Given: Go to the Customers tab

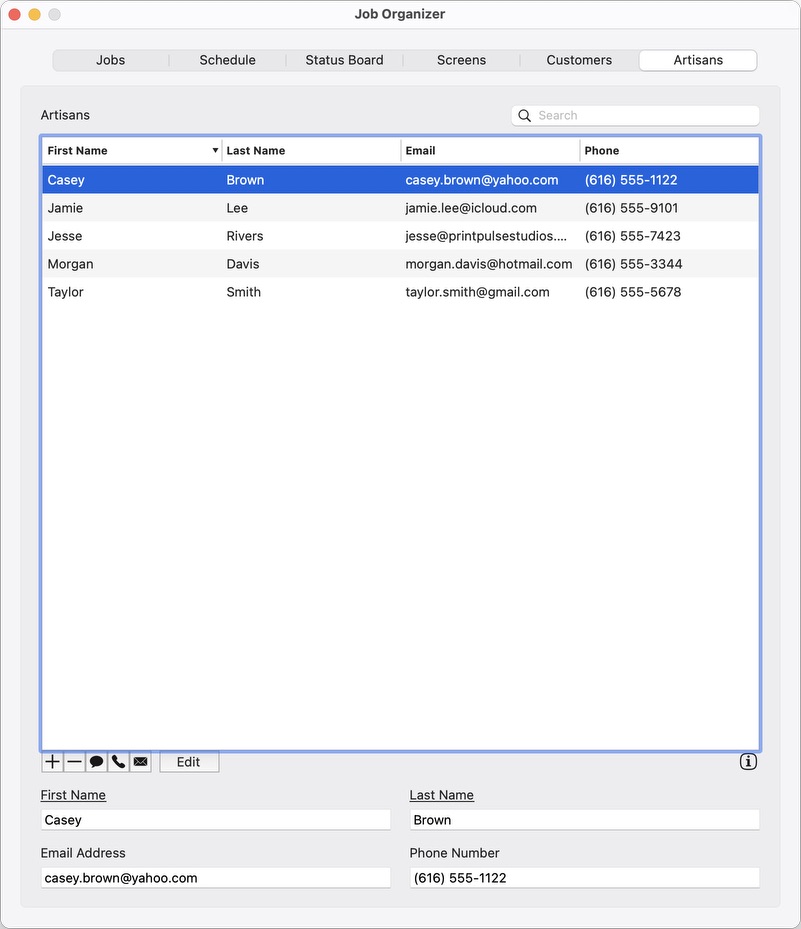Looking at the screenshot, I should pos(579,60).
